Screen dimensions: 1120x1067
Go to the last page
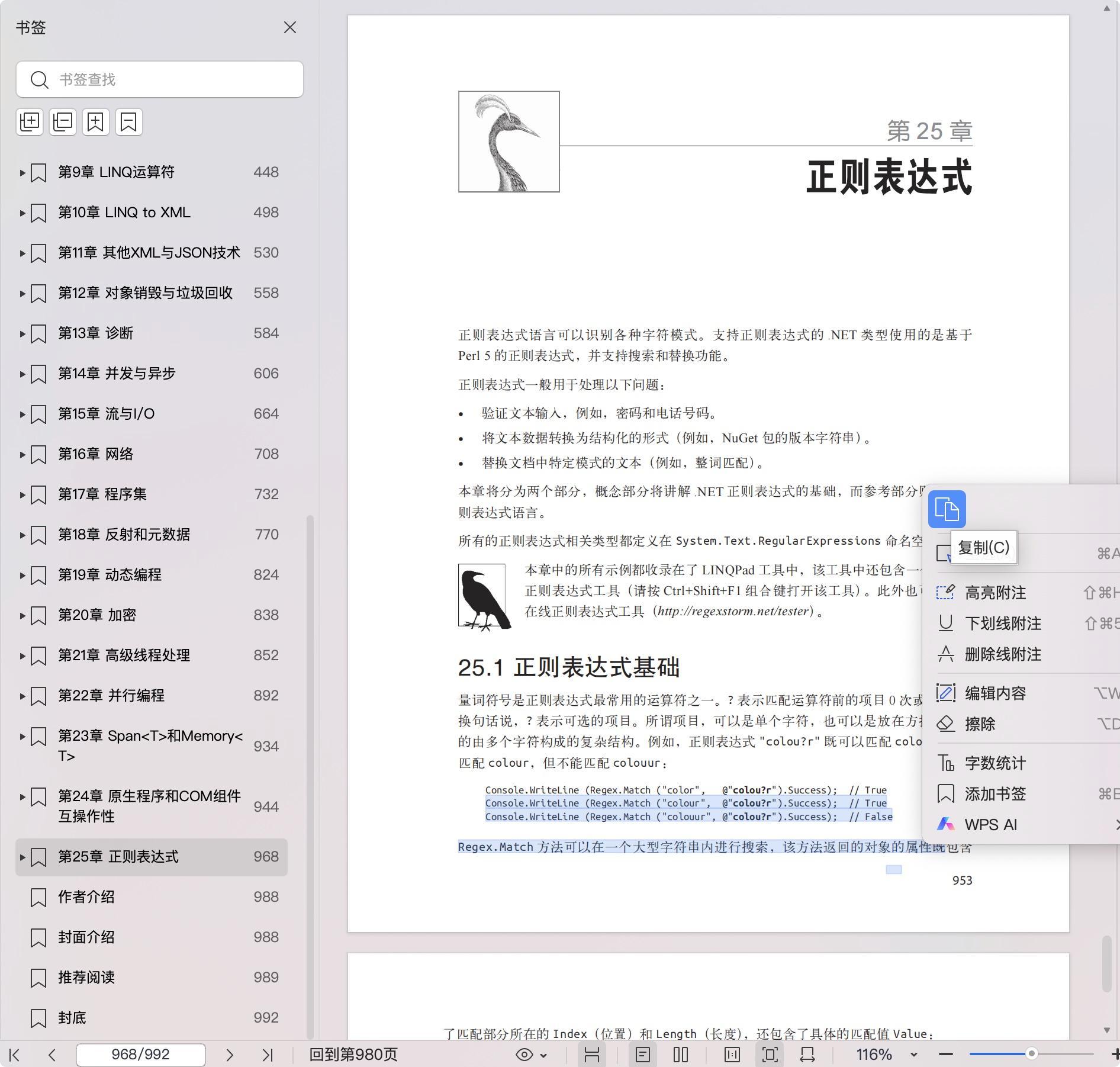pyautogui.click(x=268, y=1055)
